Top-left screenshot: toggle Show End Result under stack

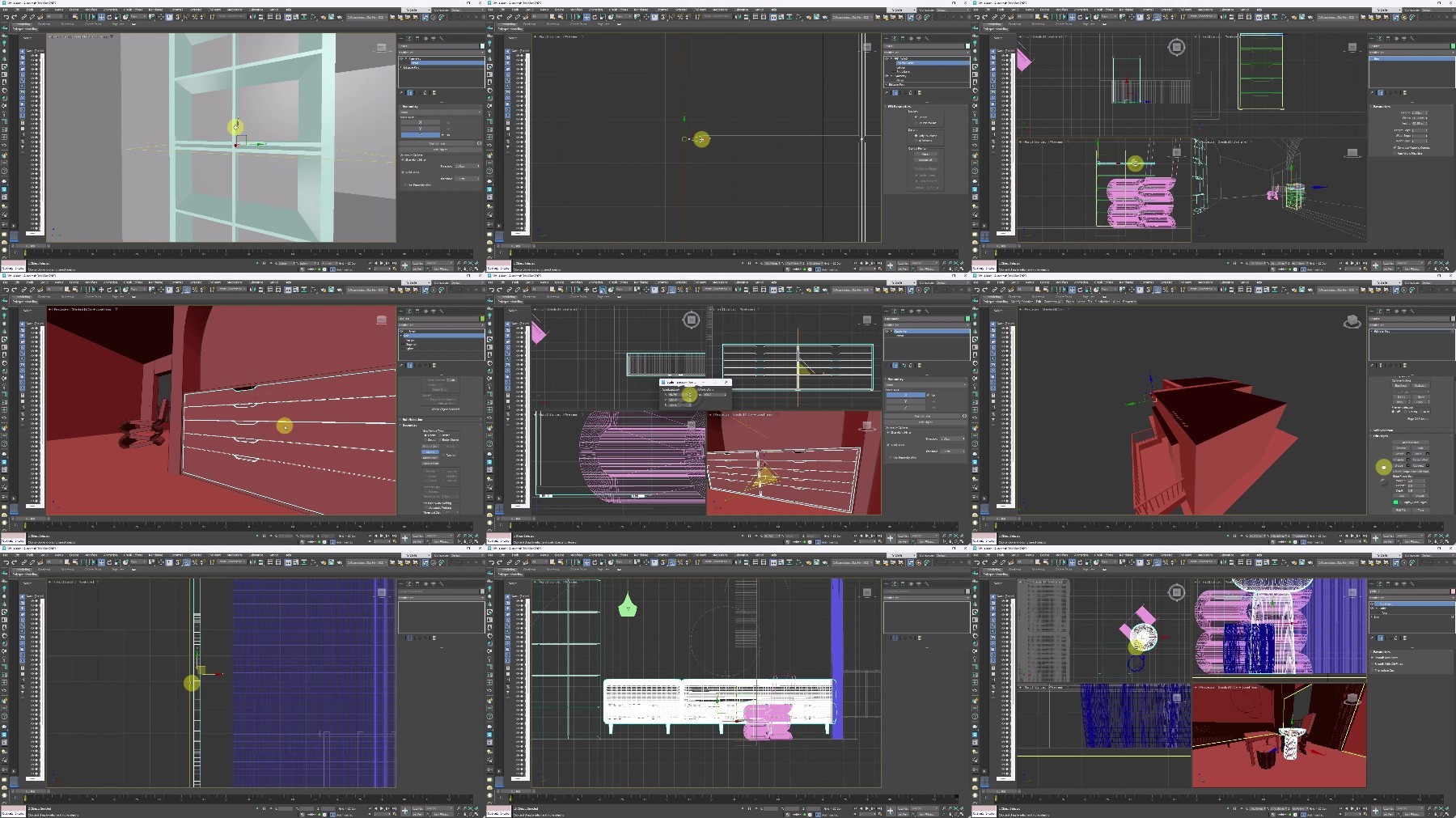(x=410, y=93)
